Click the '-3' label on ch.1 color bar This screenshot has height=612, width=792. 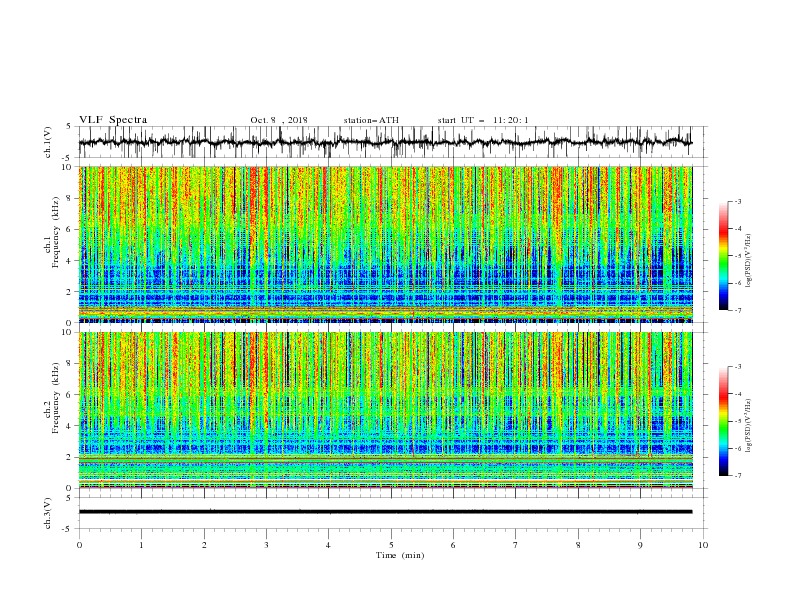737,201
